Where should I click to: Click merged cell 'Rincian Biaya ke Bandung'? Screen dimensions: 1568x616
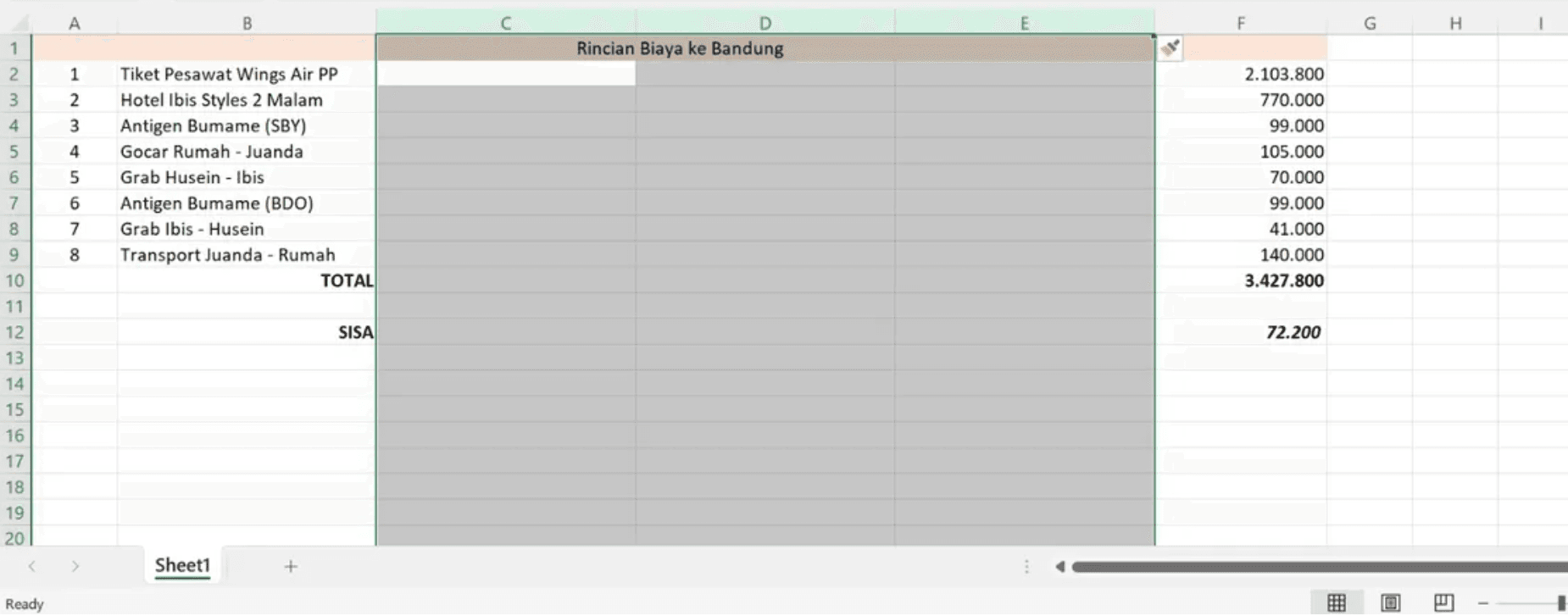tap(680, 48)
